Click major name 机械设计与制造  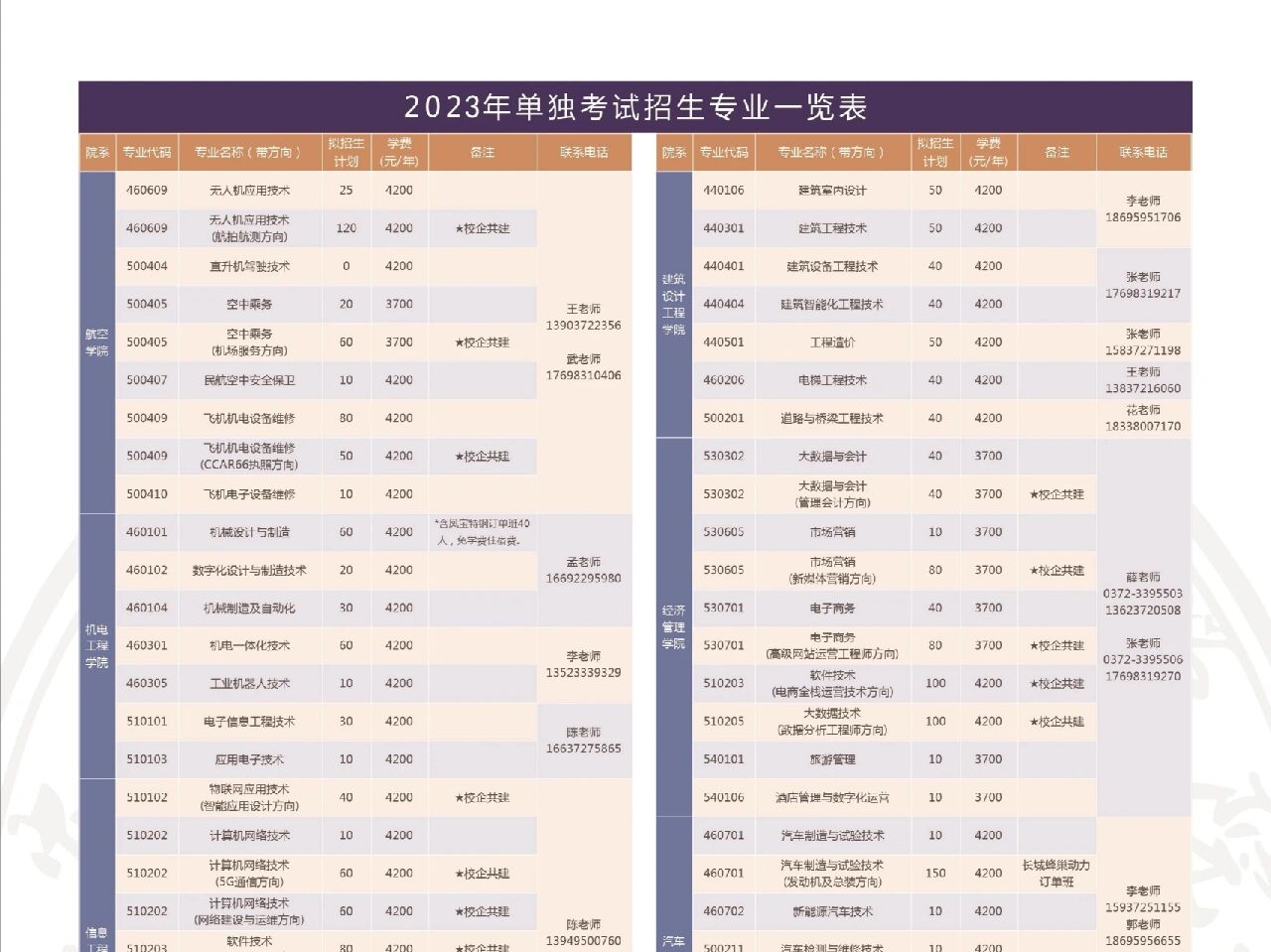click(x=249, y=532)
